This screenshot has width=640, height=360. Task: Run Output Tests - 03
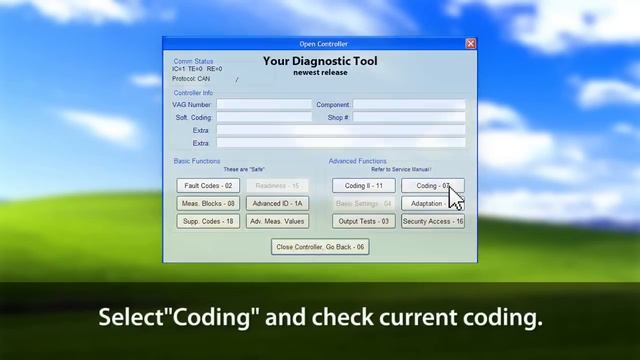(x=364, y=221)
